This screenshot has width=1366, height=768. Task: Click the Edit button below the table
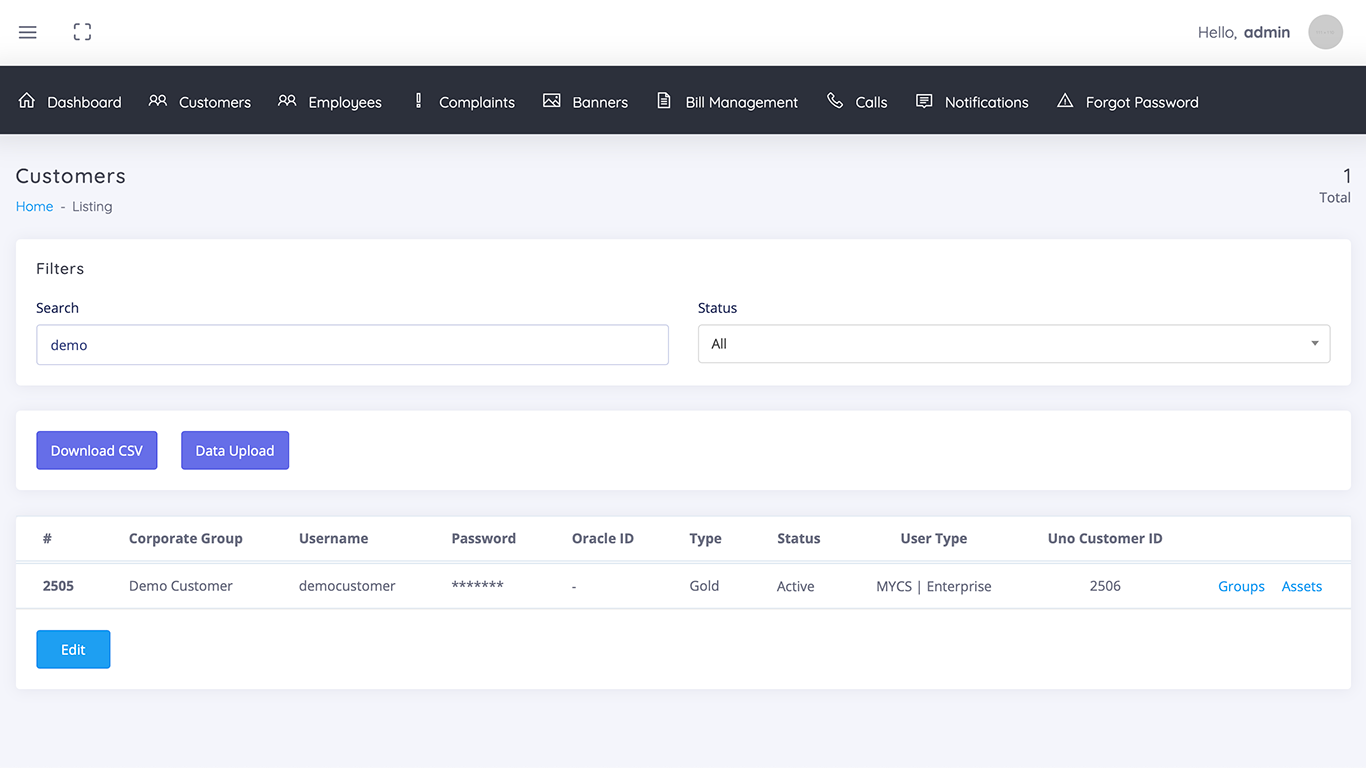point(73,649)
